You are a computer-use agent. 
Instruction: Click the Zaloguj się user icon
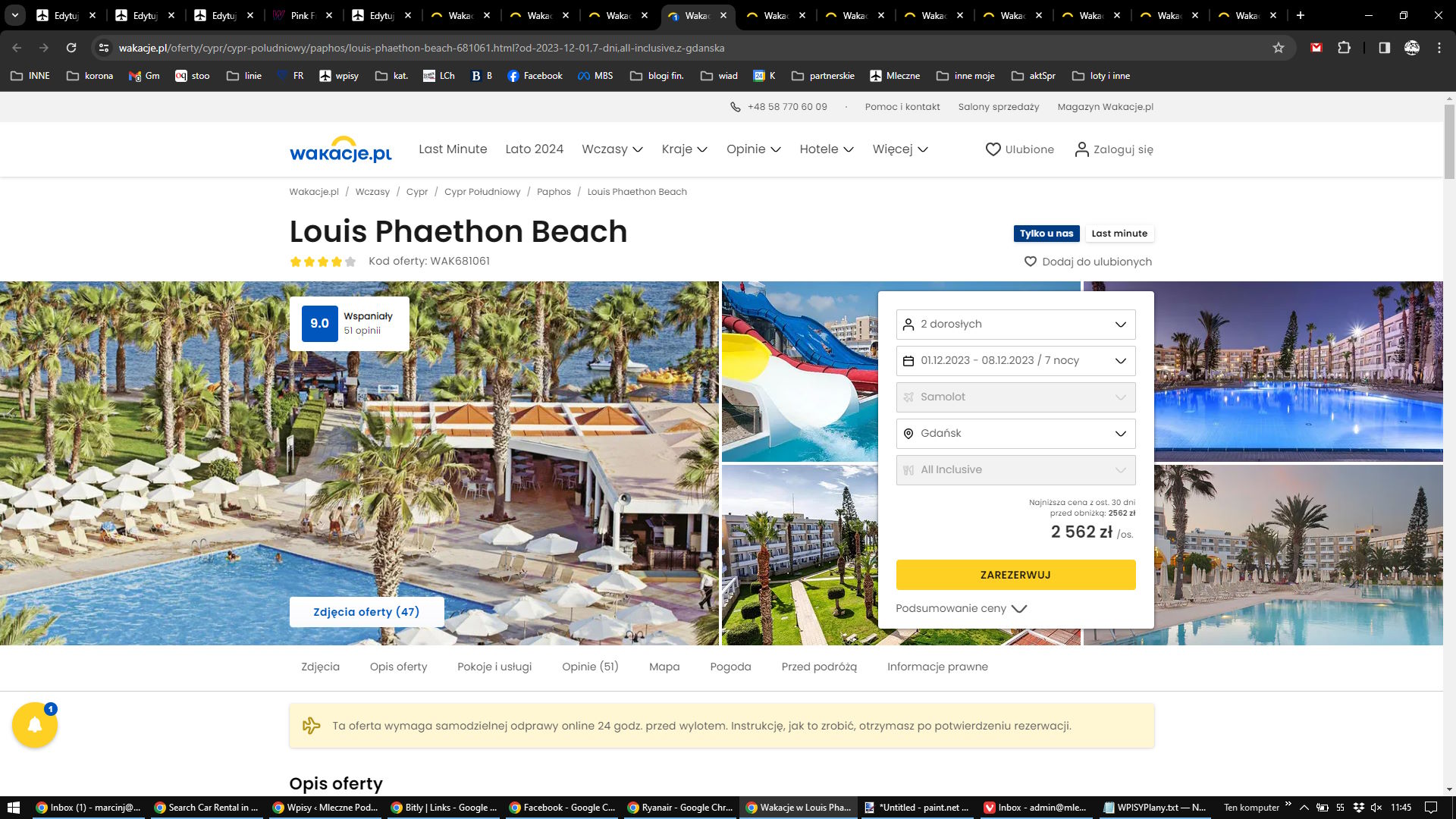[1081, 149]
